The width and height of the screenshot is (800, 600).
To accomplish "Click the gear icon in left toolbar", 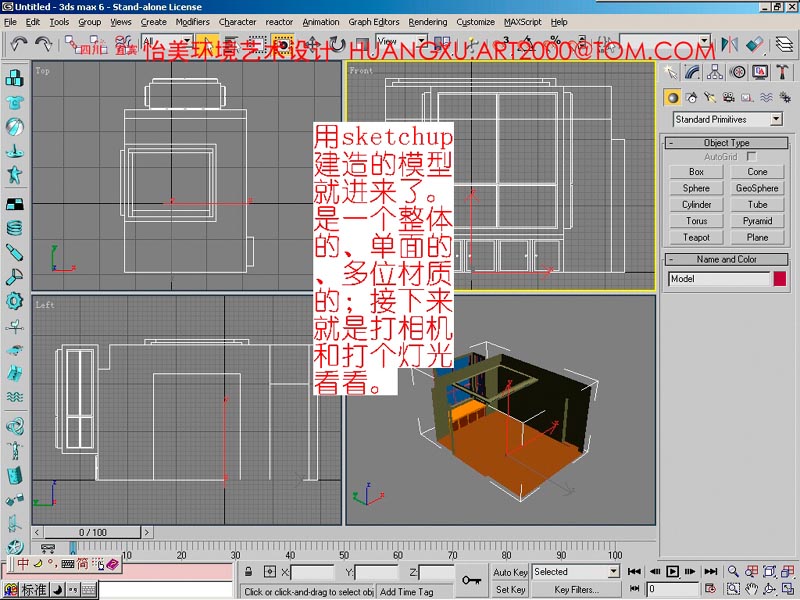I will [15, 301].
